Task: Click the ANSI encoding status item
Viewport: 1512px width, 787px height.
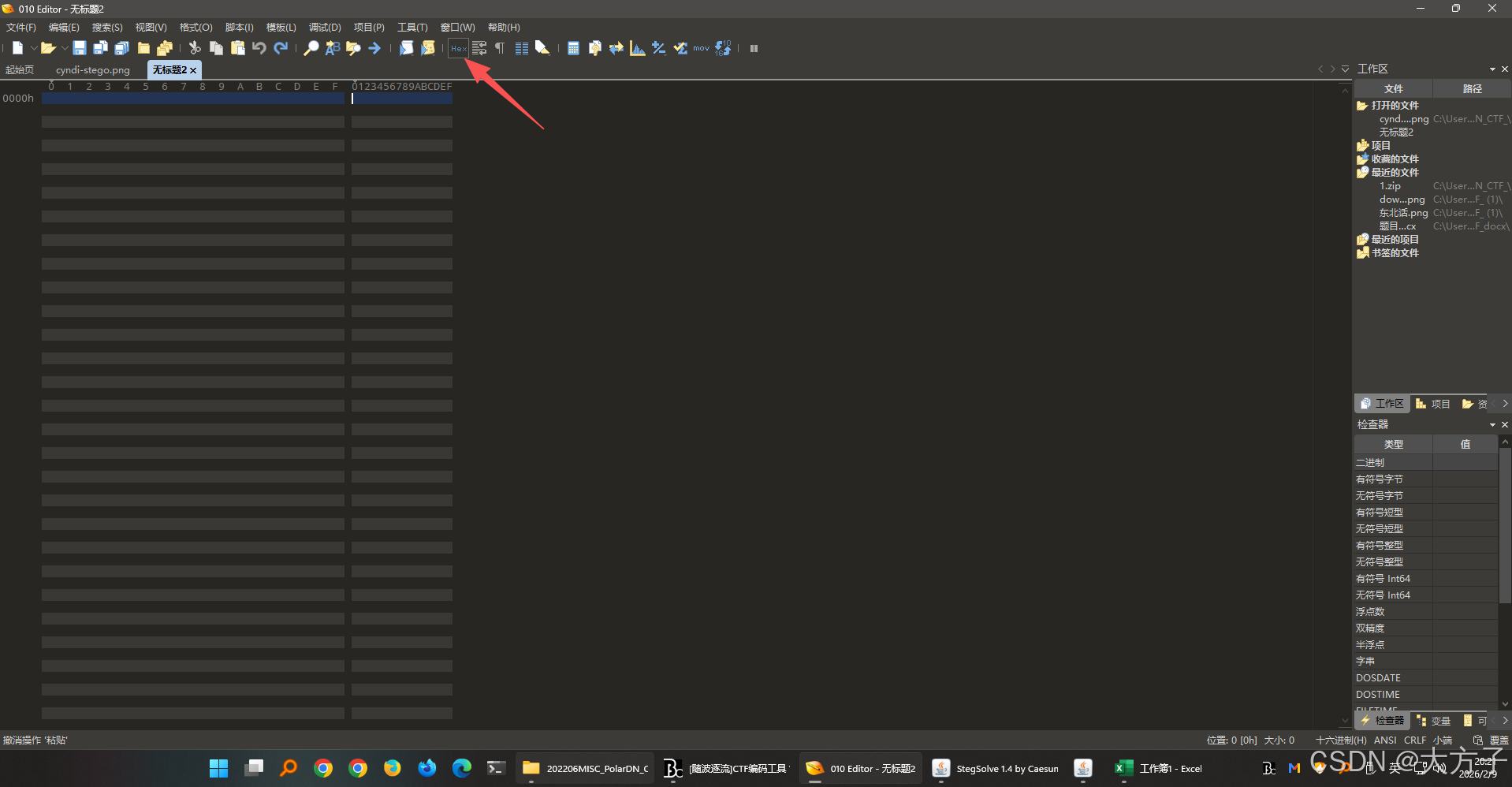Action: pos(1385,740)
